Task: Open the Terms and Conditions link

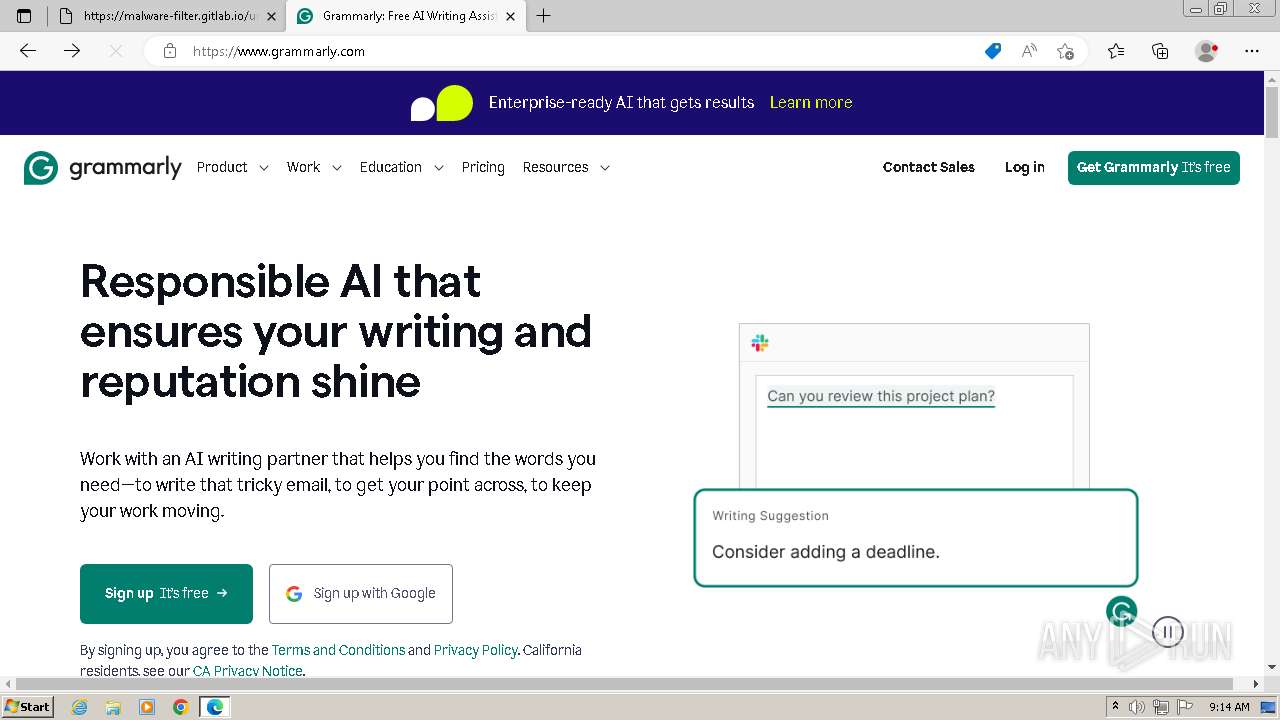Action: pyautogui.click(x=338, y=650)
